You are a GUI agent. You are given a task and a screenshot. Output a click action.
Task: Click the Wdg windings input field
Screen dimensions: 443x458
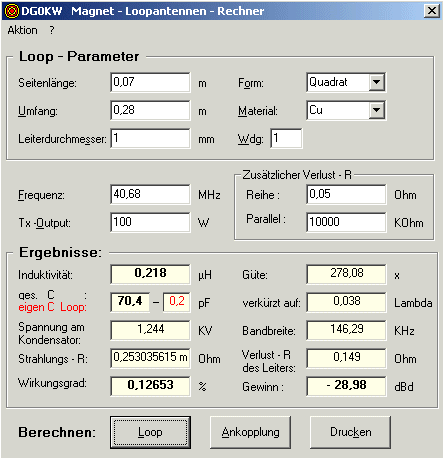click(x=286, y=138)
